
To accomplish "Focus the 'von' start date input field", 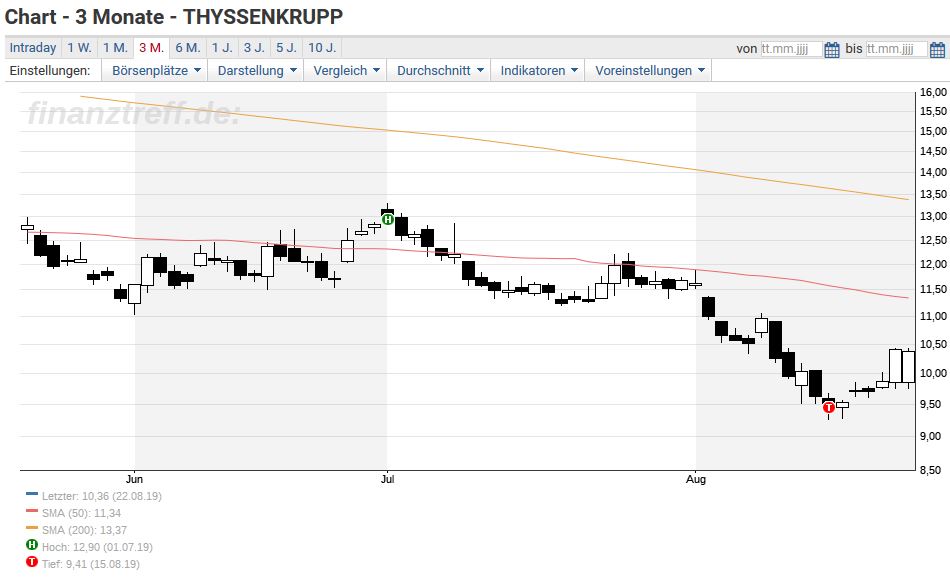I will (791, 49).
